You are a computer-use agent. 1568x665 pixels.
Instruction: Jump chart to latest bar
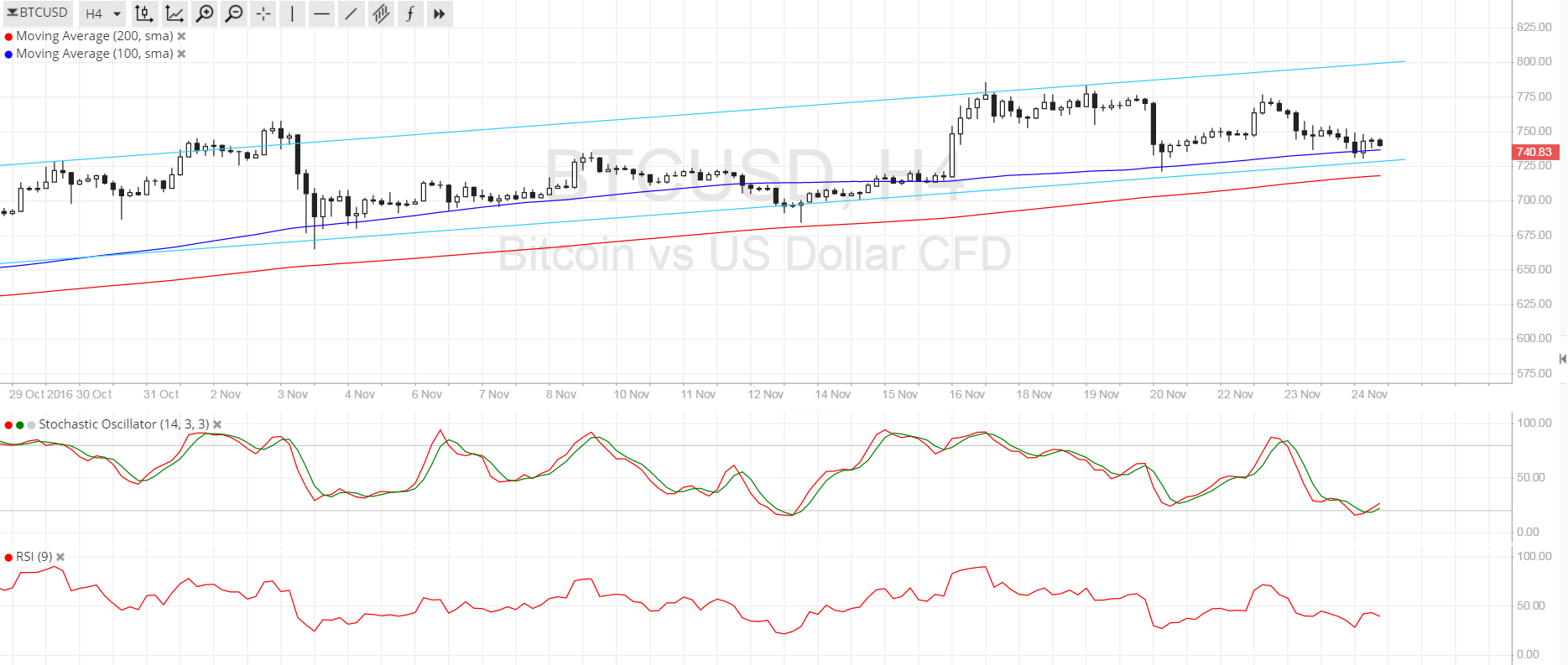440,13
